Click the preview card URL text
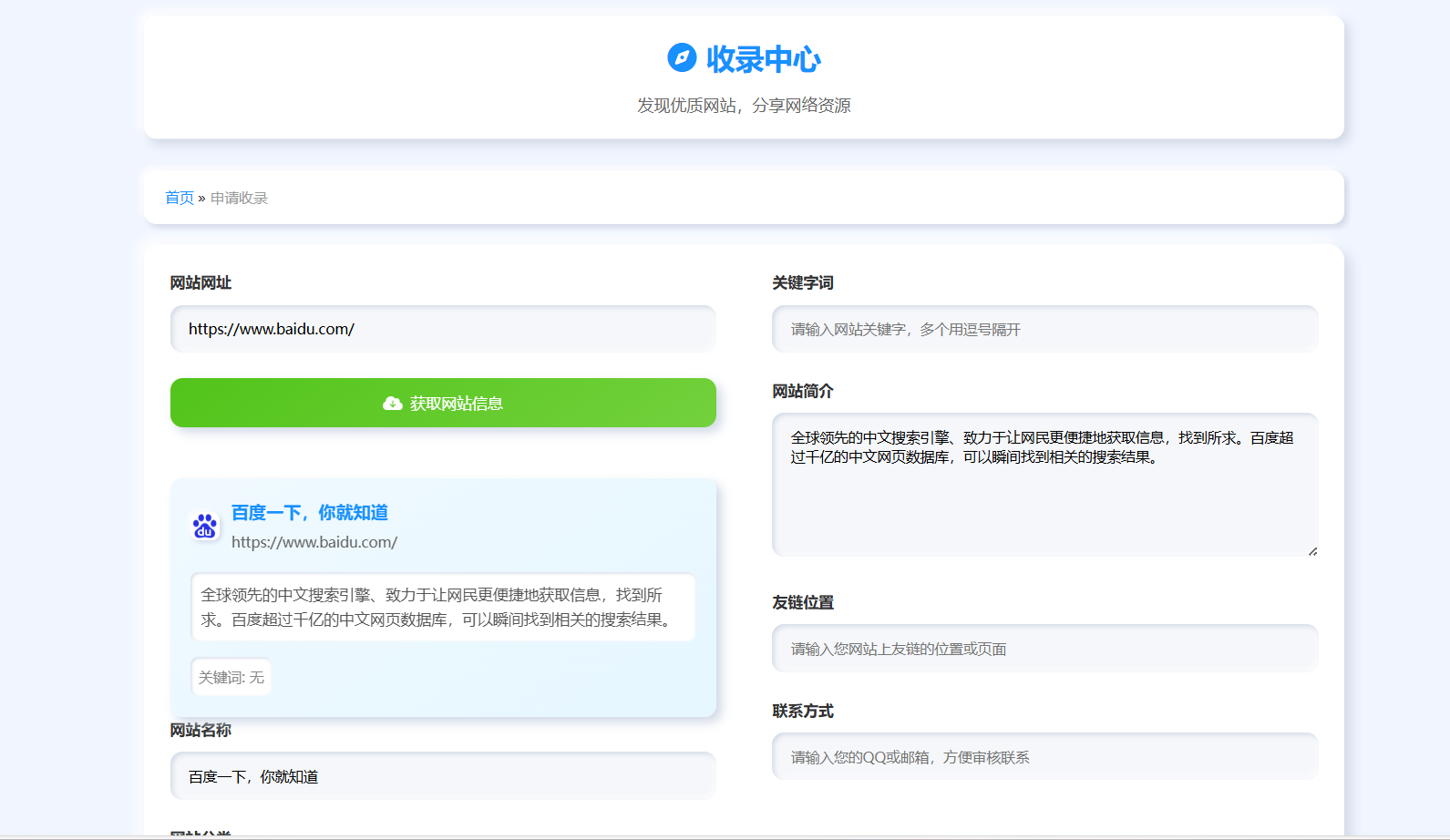1450x840 pixels. tap(314, 542)
